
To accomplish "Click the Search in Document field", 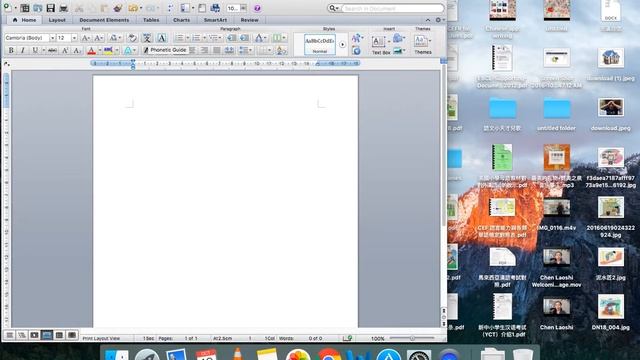I will pos(393,8).
